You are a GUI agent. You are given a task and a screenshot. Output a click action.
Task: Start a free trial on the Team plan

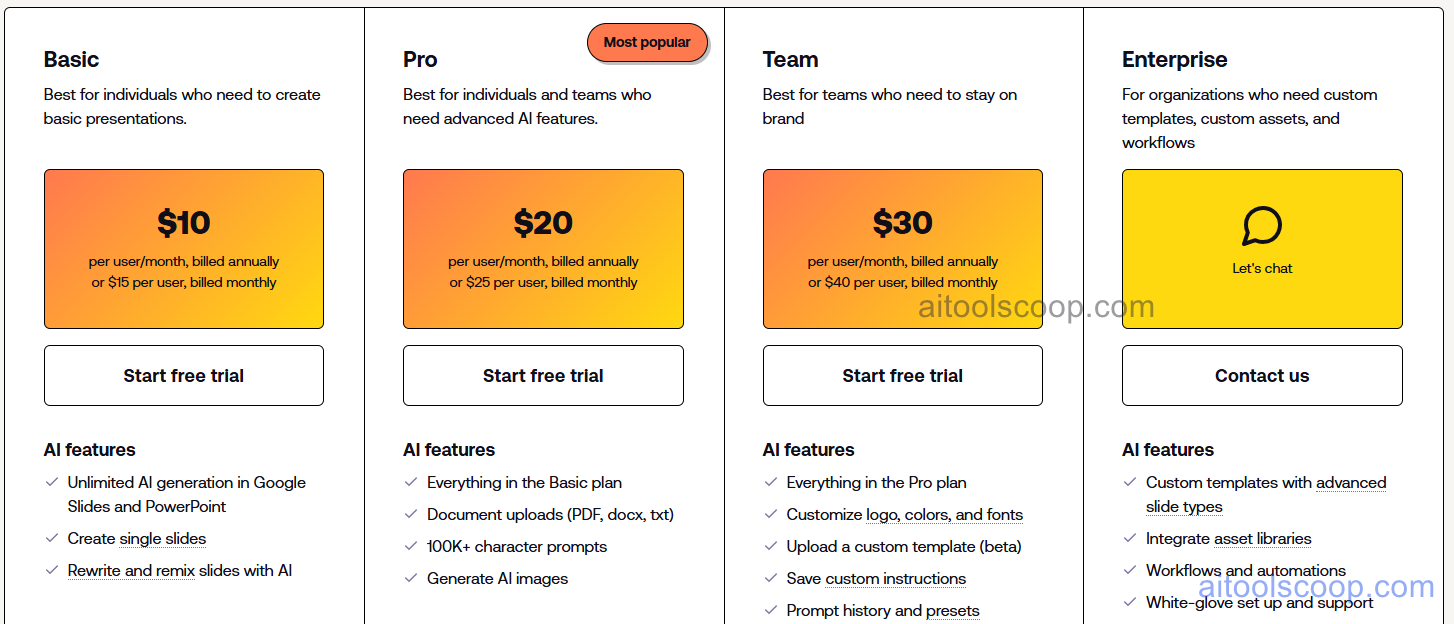(902, 375)
